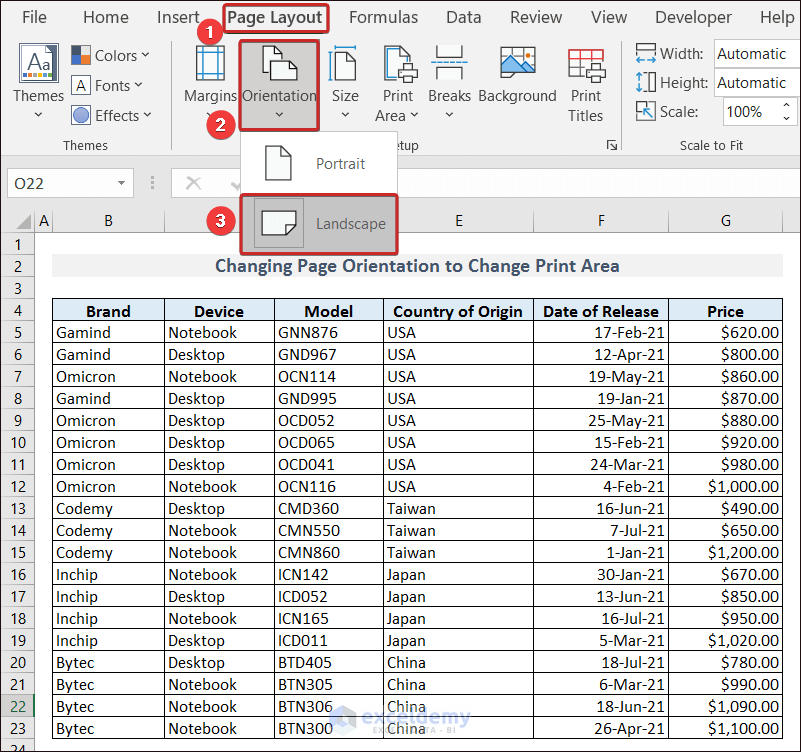Switch to the Formulas tab
This screenshot has width=801, height=752.
pos(383,17)
